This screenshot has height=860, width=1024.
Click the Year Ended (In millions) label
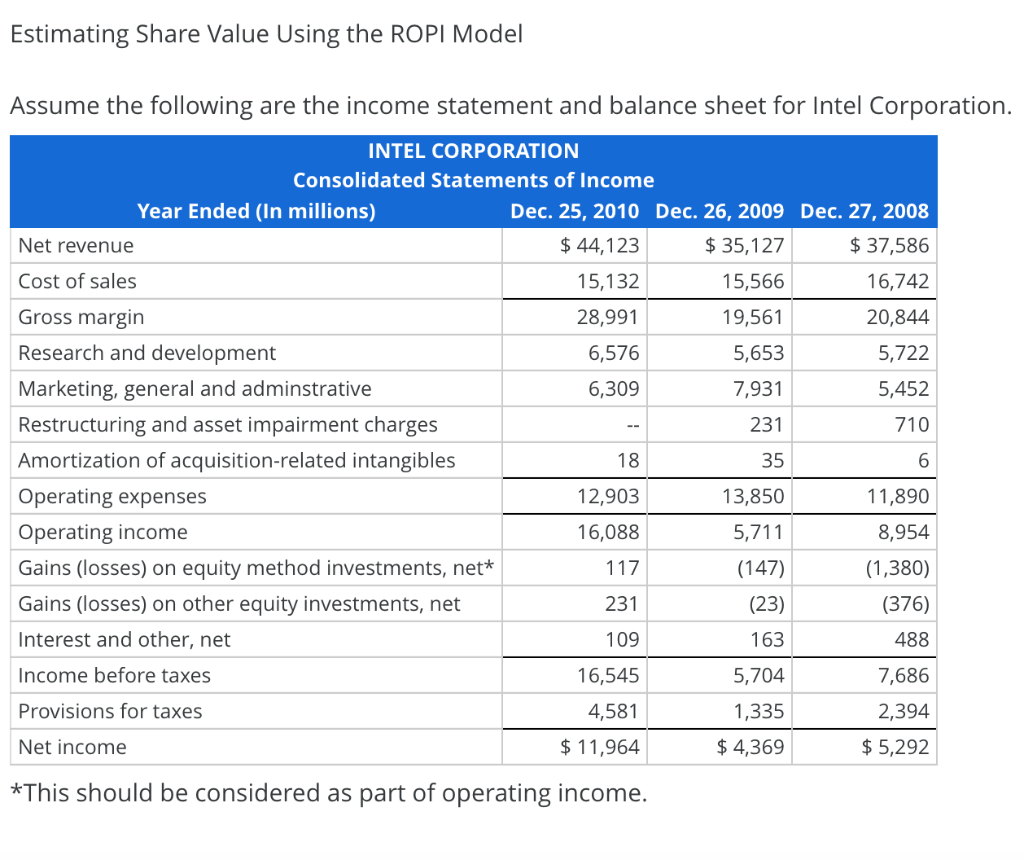pyautogui.click(x=255, y=211)
